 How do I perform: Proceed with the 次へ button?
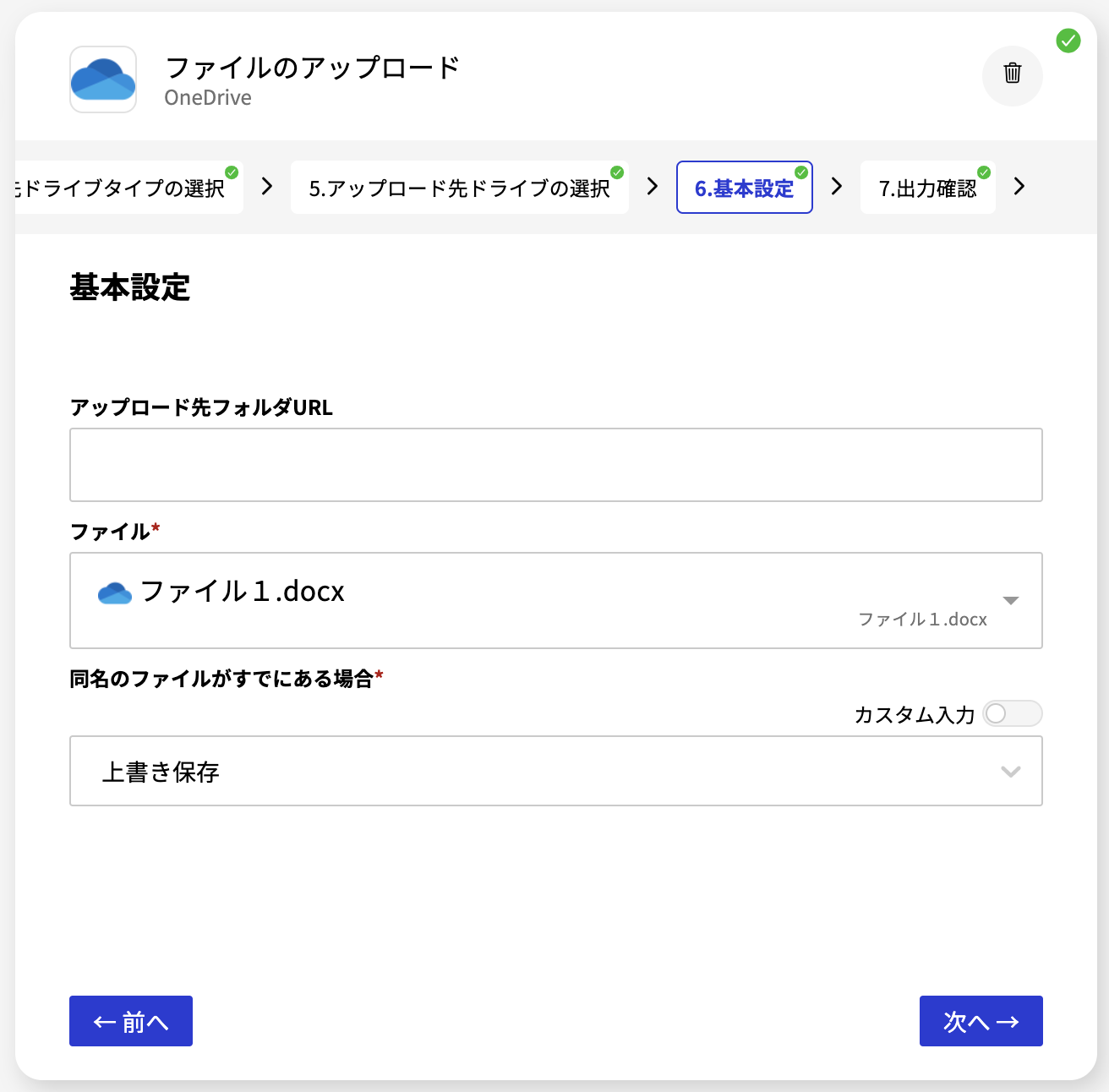tap(981, 1021)
